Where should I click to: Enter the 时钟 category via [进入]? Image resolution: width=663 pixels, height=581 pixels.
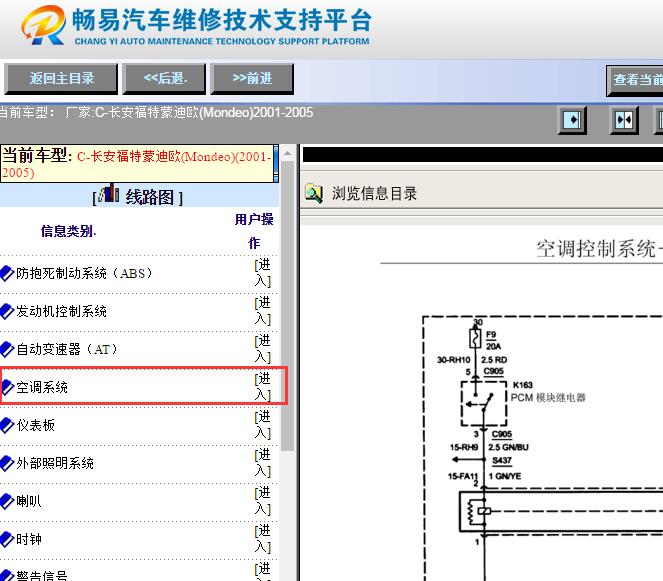263,539
